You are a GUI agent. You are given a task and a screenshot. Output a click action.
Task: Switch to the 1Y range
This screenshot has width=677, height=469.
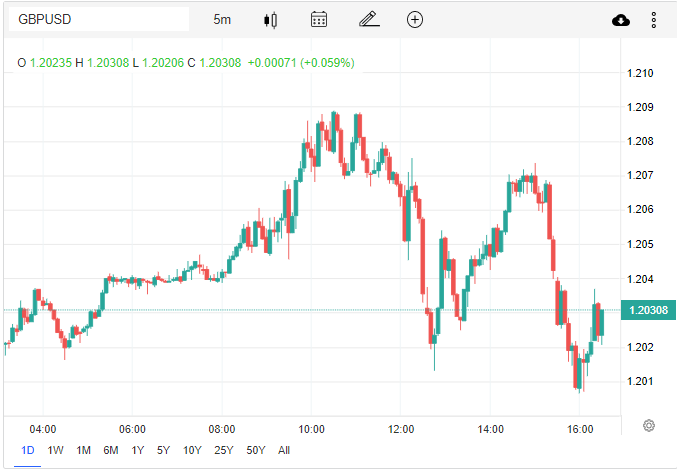click(137, 450)
